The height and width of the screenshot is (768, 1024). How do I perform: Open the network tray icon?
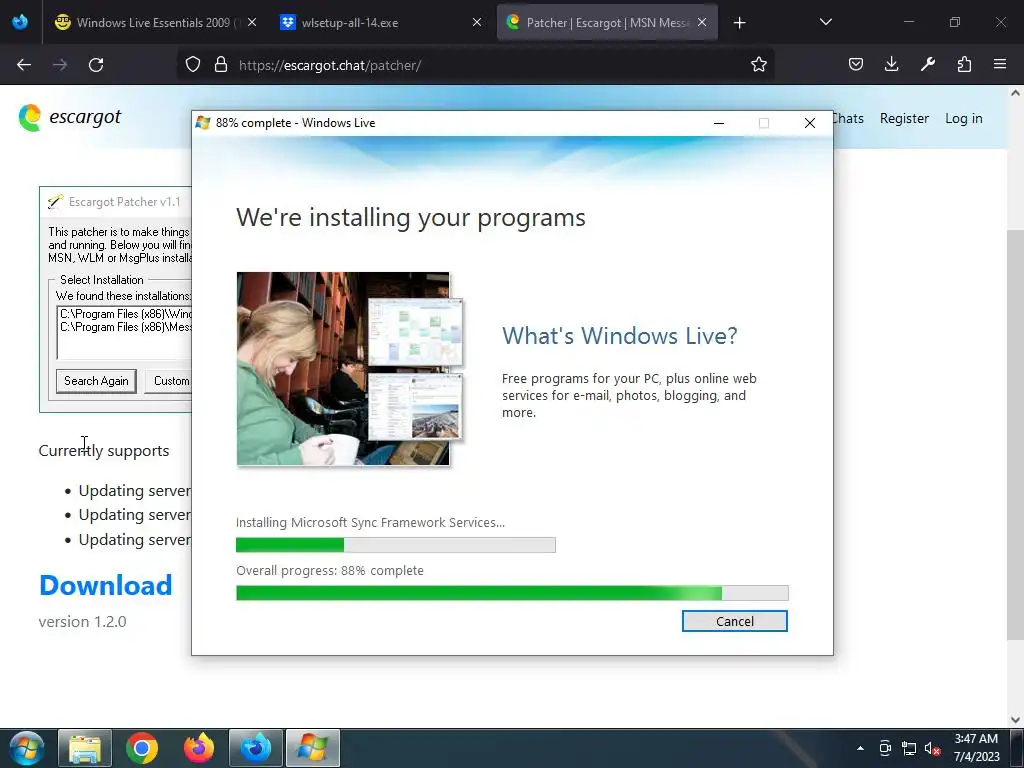[x=908, y=748]
